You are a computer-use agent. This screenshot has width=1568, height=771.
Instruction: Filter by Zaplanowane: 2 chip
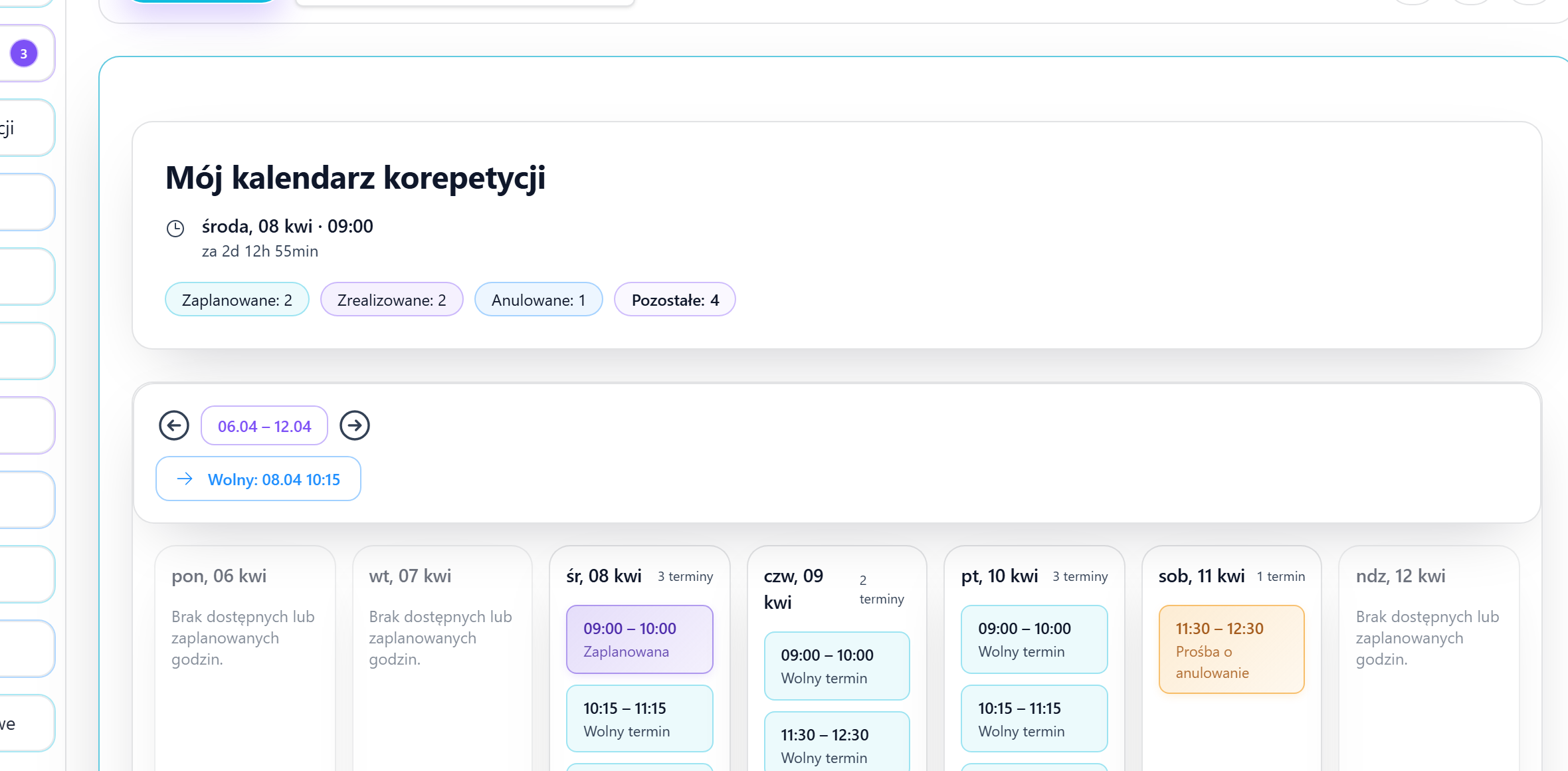pyautogui.click(x=237, y=300)
